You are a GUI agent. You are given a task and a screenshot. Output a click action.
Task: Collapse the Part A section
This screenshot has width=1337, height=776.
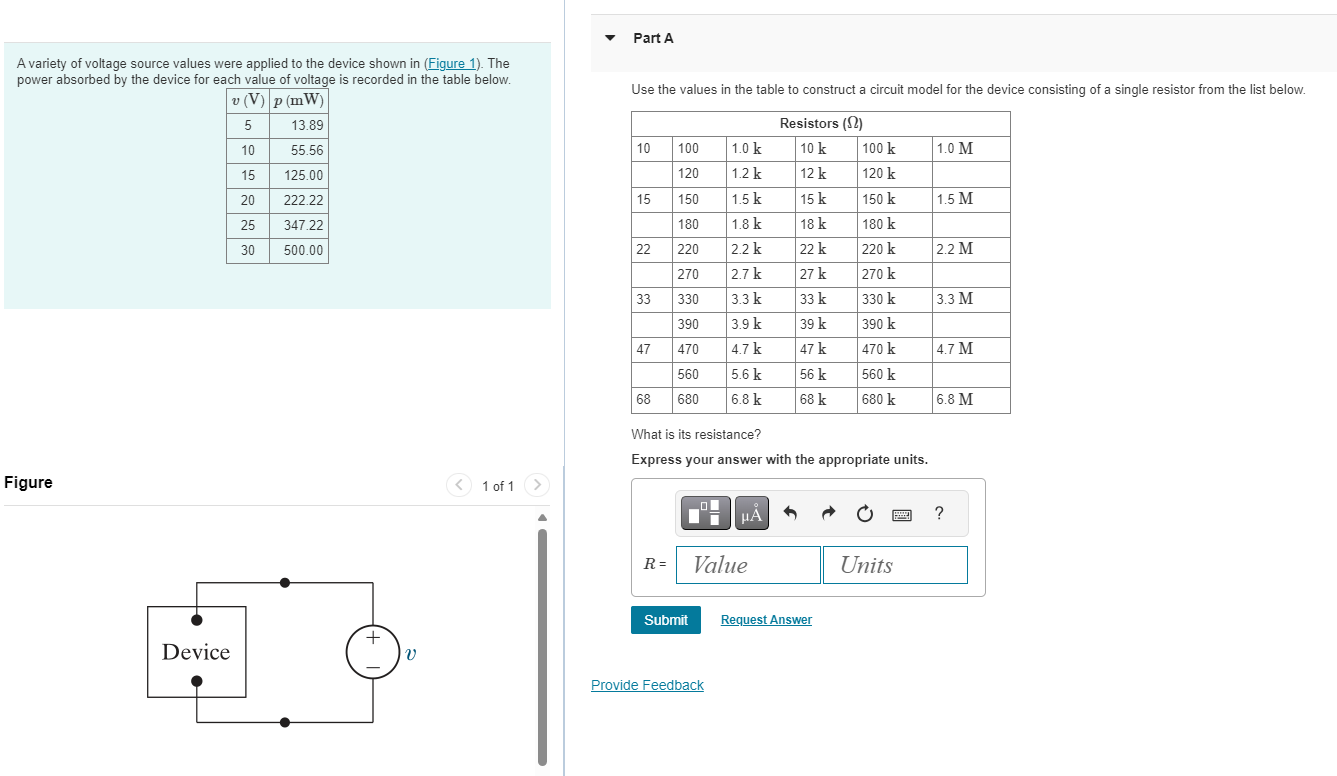click(x=609, y=37)
